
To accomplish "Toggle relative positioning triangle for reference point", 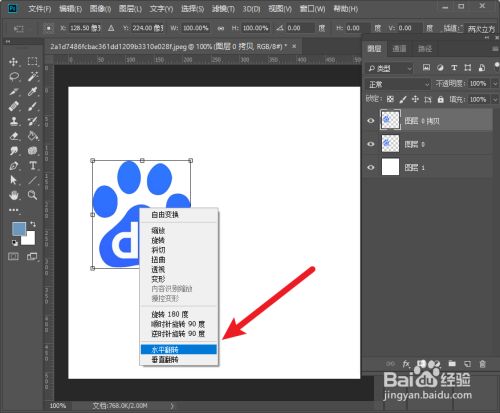I will point(111,28).
